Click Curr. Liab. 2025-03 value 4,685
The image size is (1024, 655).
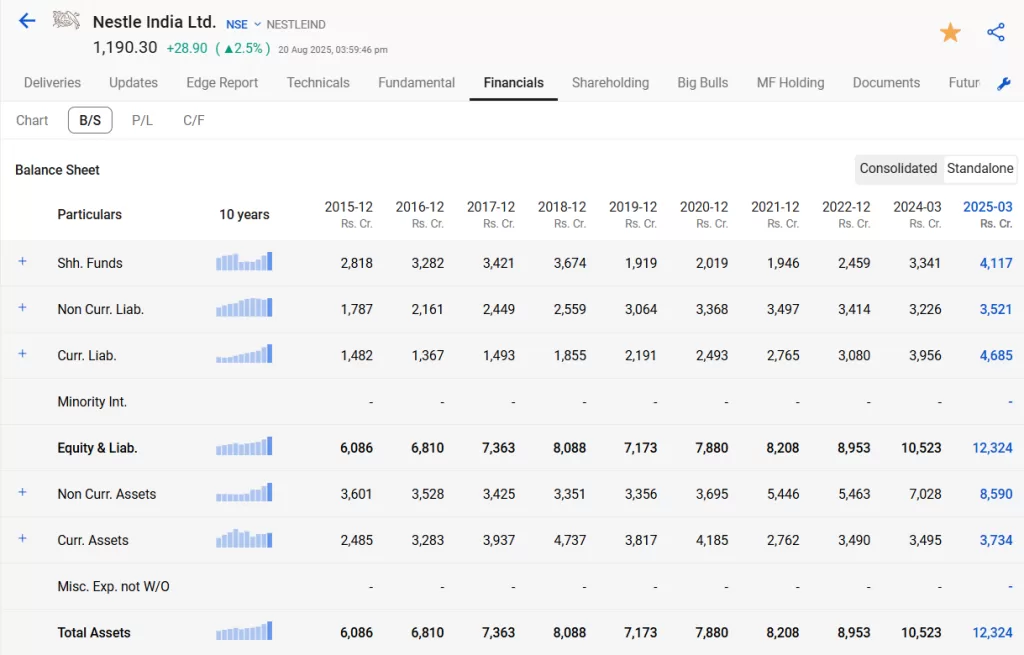pyautogui.click(x=996, y=356)
